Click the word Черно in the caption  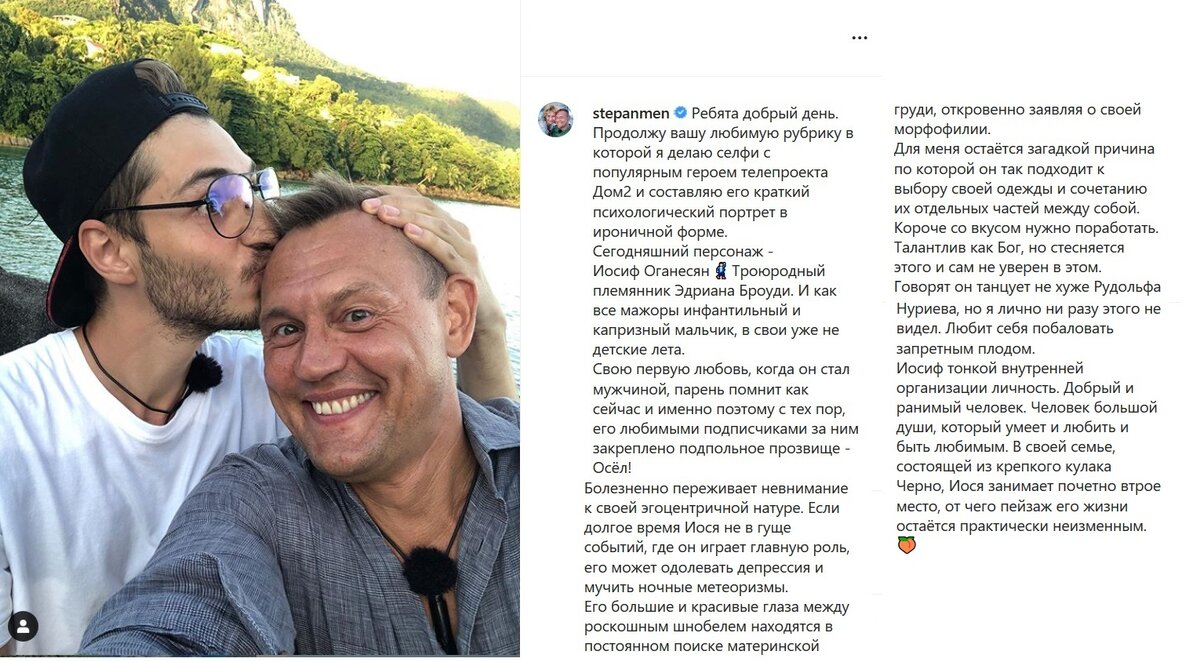[x=919, y=486]
